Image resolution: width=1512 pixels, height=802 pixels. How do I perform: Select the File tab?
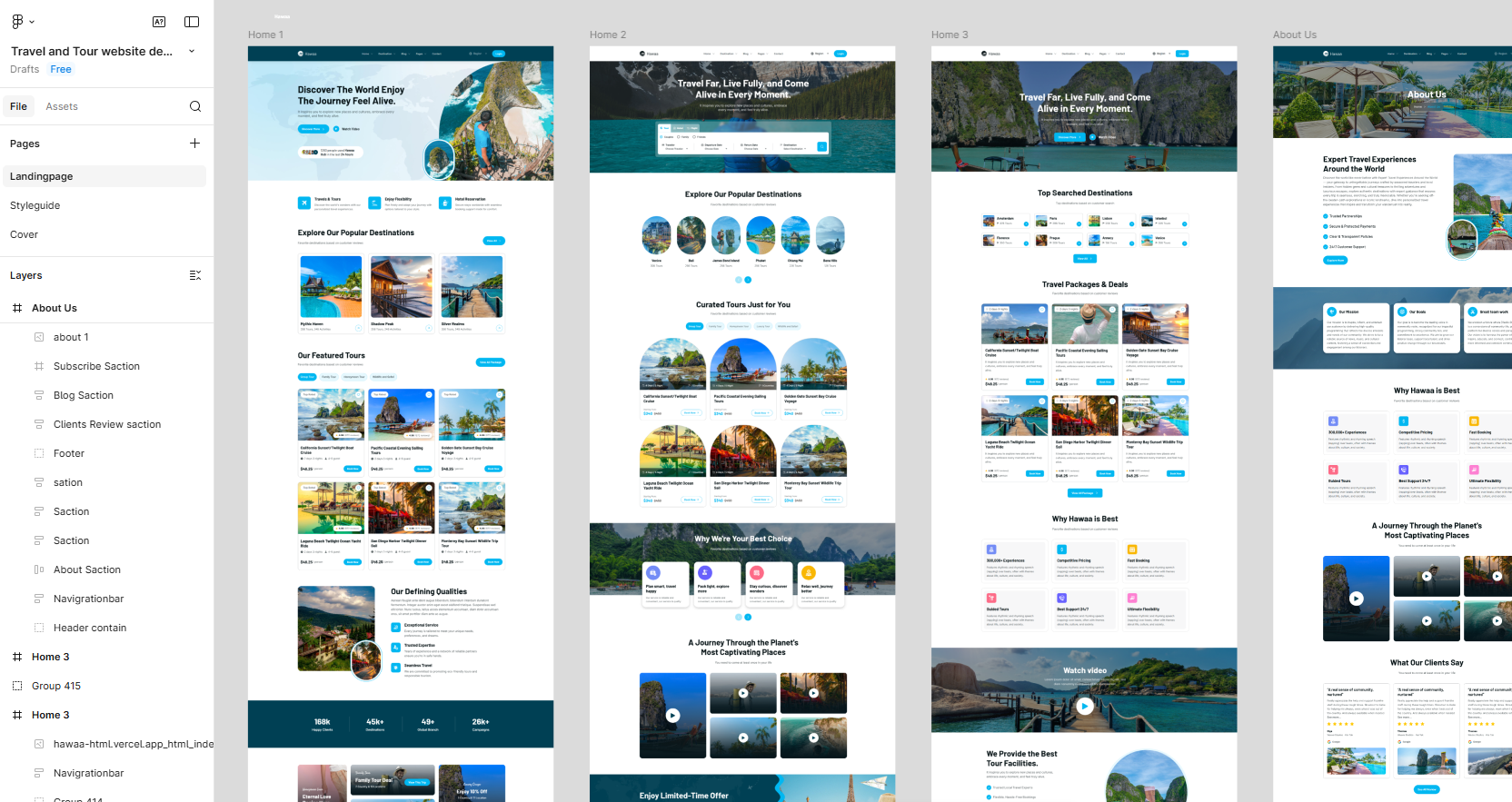click(18, 106)
